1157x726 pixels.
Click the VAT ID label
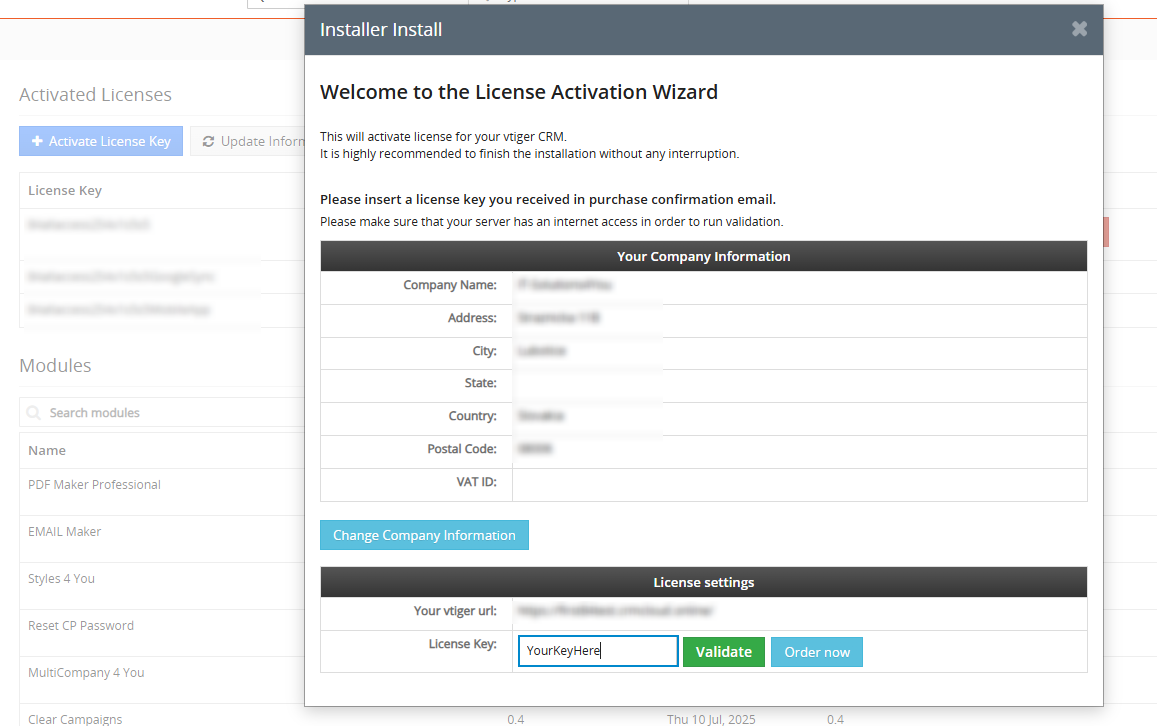tap(477, 482)
